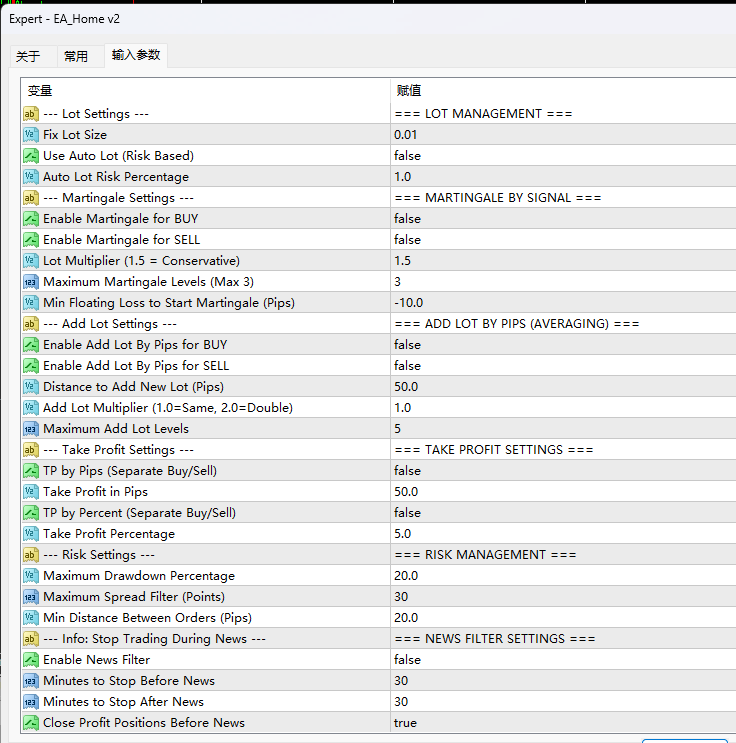736x743 pixels.
Task: Click the Lot Settings string type icon
Action: coord(30,114)
